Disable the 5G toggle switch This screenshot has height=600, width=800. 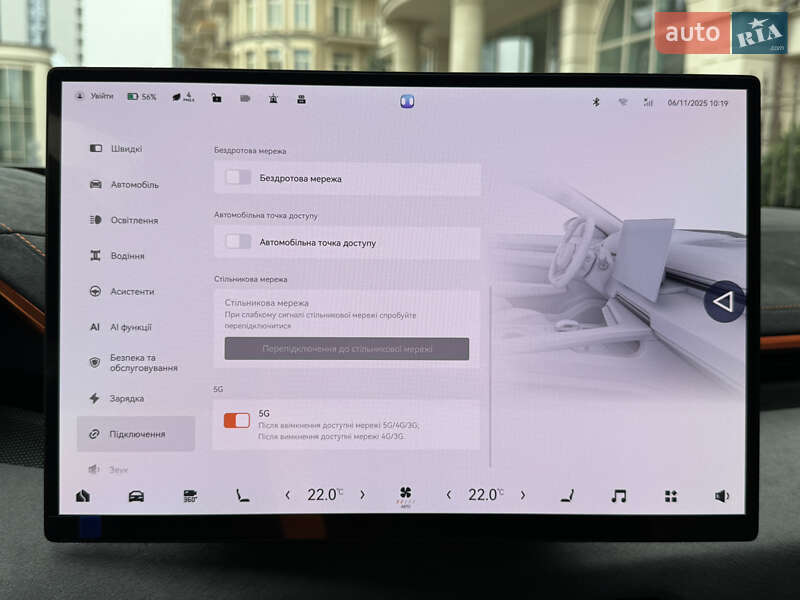(237, 420)
